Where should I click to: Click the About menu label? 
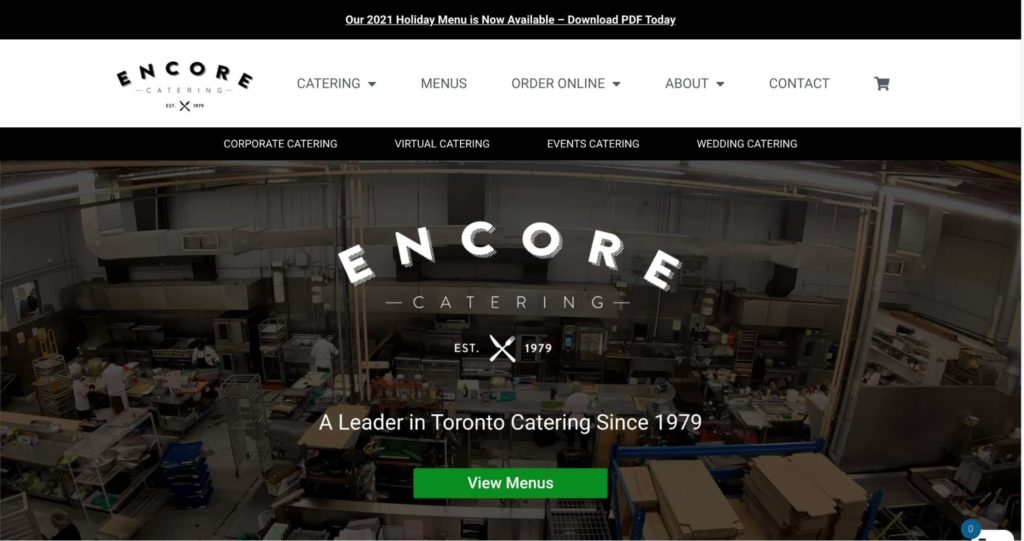click(686, 84)
